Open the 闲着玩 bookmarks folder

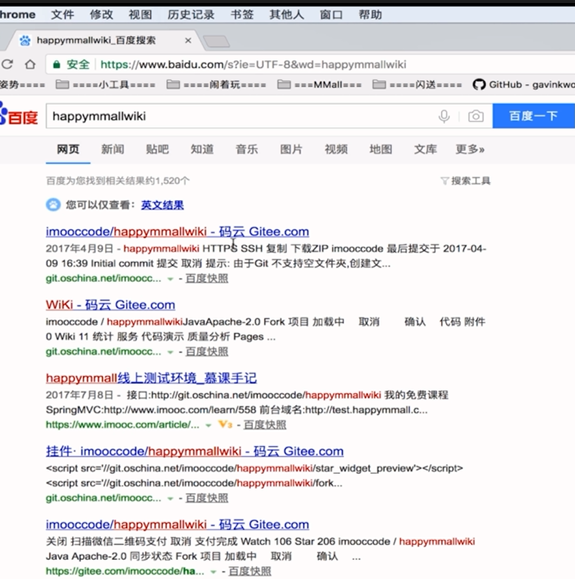coord(216,85)
